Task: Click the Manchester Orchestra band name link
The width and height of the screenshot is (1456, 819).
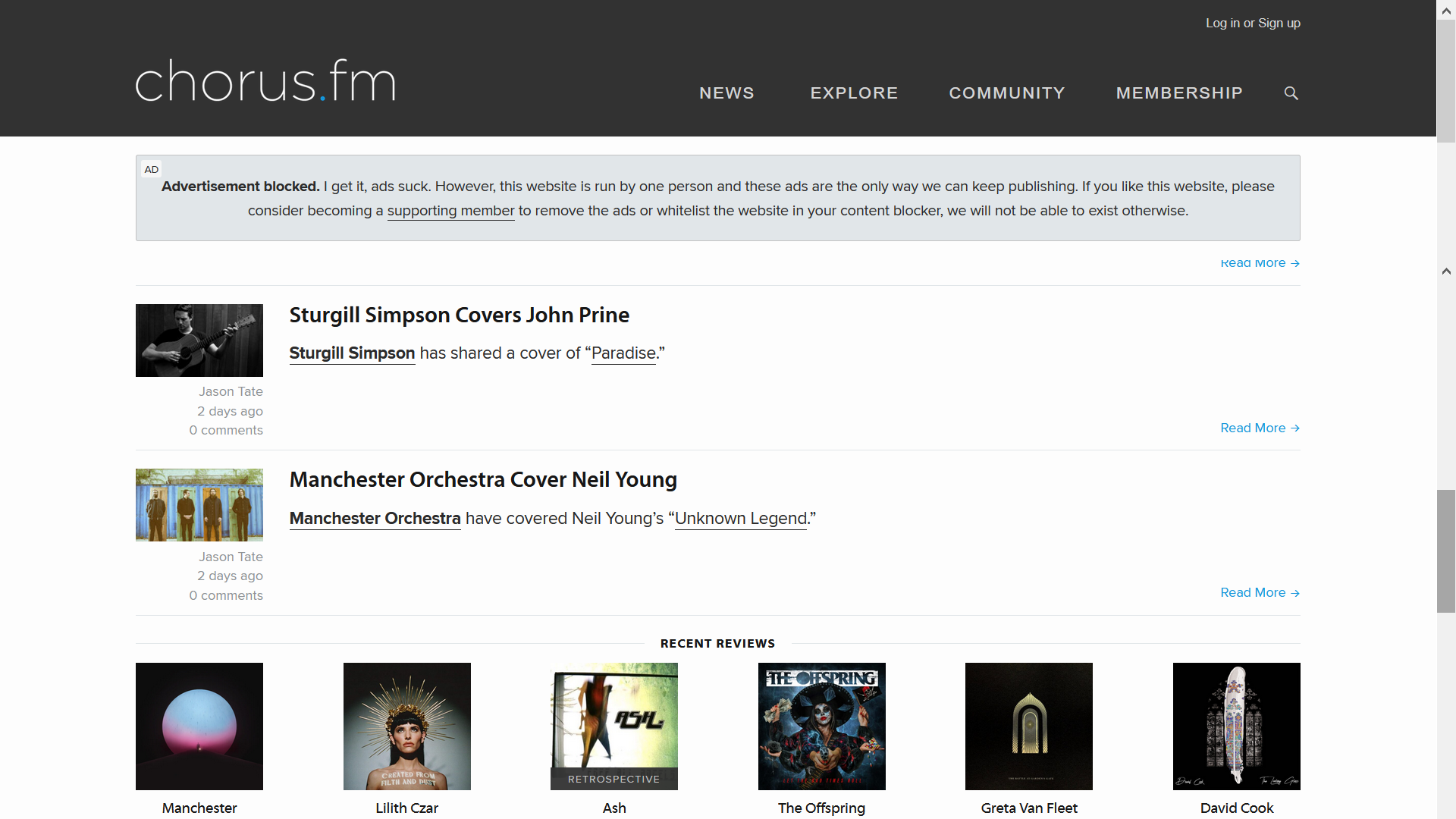Action: pos(374,518)
